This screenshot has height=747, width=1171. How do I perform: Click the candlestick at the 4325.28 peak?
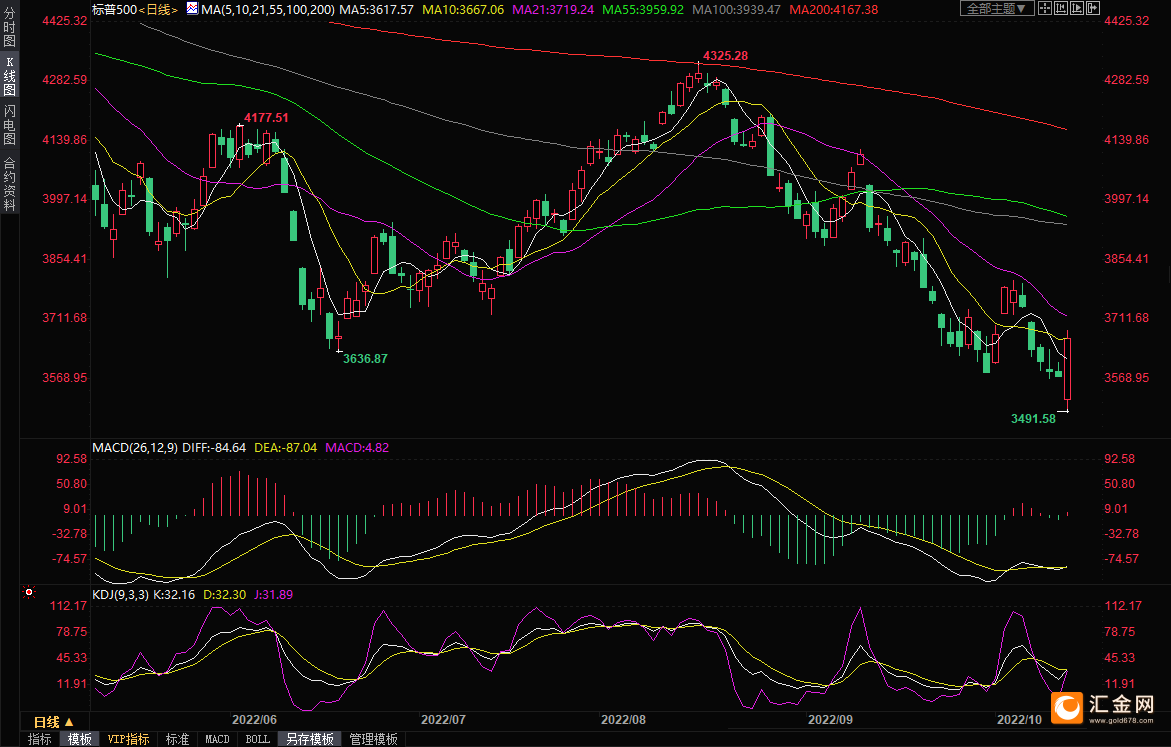click(698, 75)
